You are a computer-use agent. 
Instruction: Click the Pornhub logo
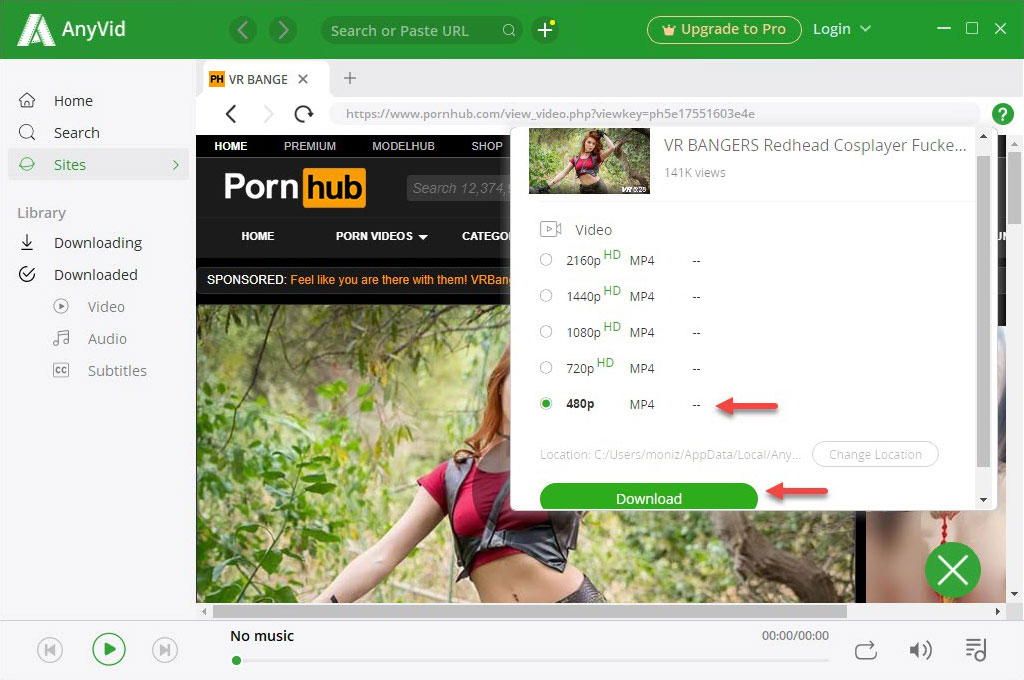tap(295, 187)
